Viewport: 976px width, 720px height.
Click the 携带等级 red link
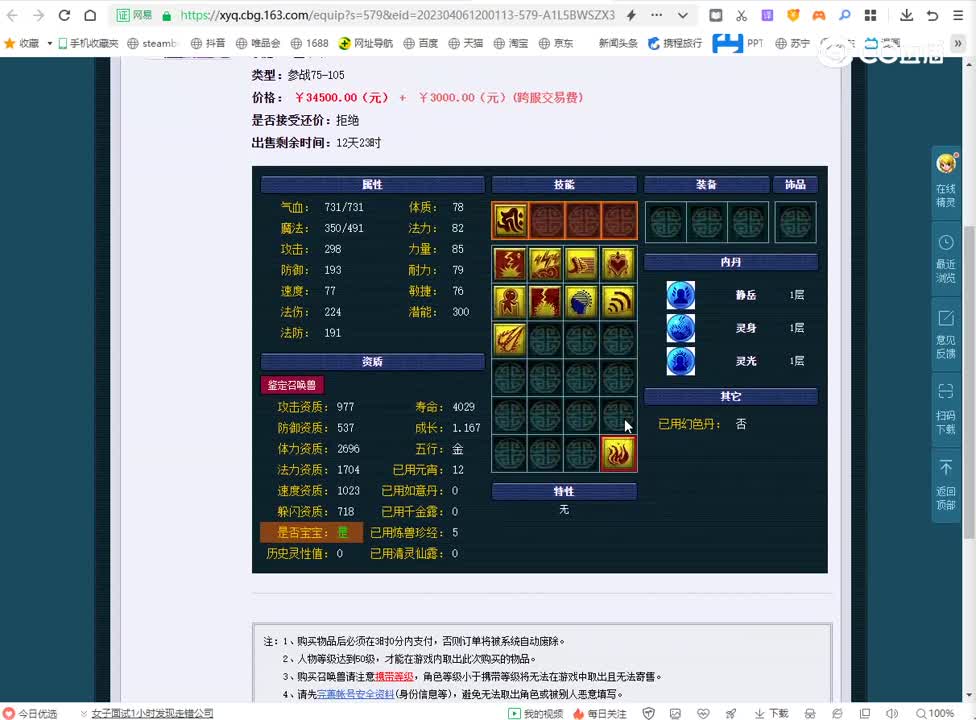[x=394, y=676]
